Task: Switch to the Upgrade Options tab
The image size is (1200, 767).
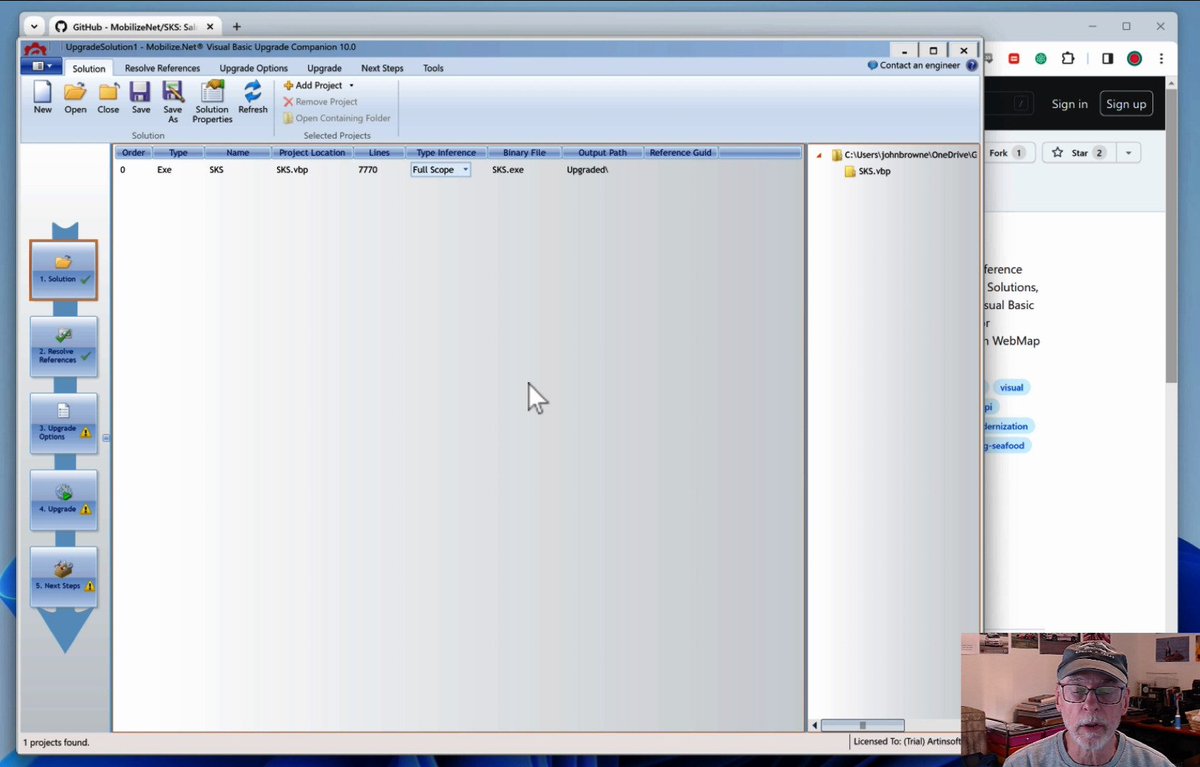Action: coord(253,68)
